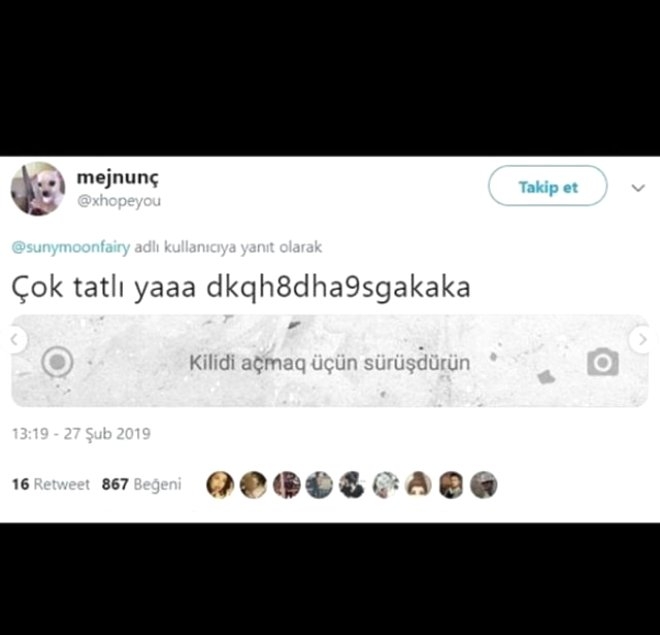This screenshot has width=660, height=635.
Task: Open the tweet options chevron dropdown
Action: pos(638,188)
